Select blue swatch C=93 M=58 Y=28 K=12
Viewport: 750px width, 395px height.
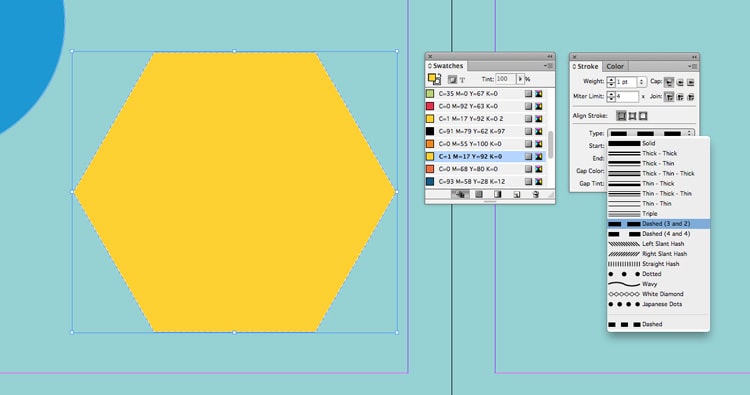point(485,182)
